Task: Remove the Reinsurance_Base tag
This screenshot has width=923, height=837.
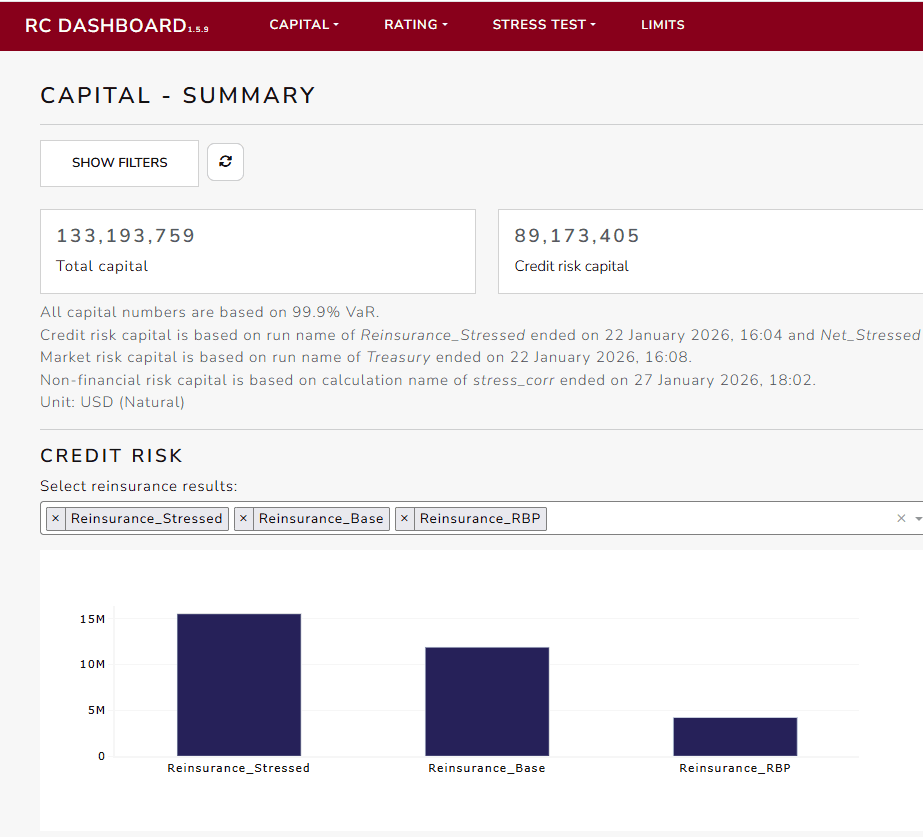Action: pos(243,519)
